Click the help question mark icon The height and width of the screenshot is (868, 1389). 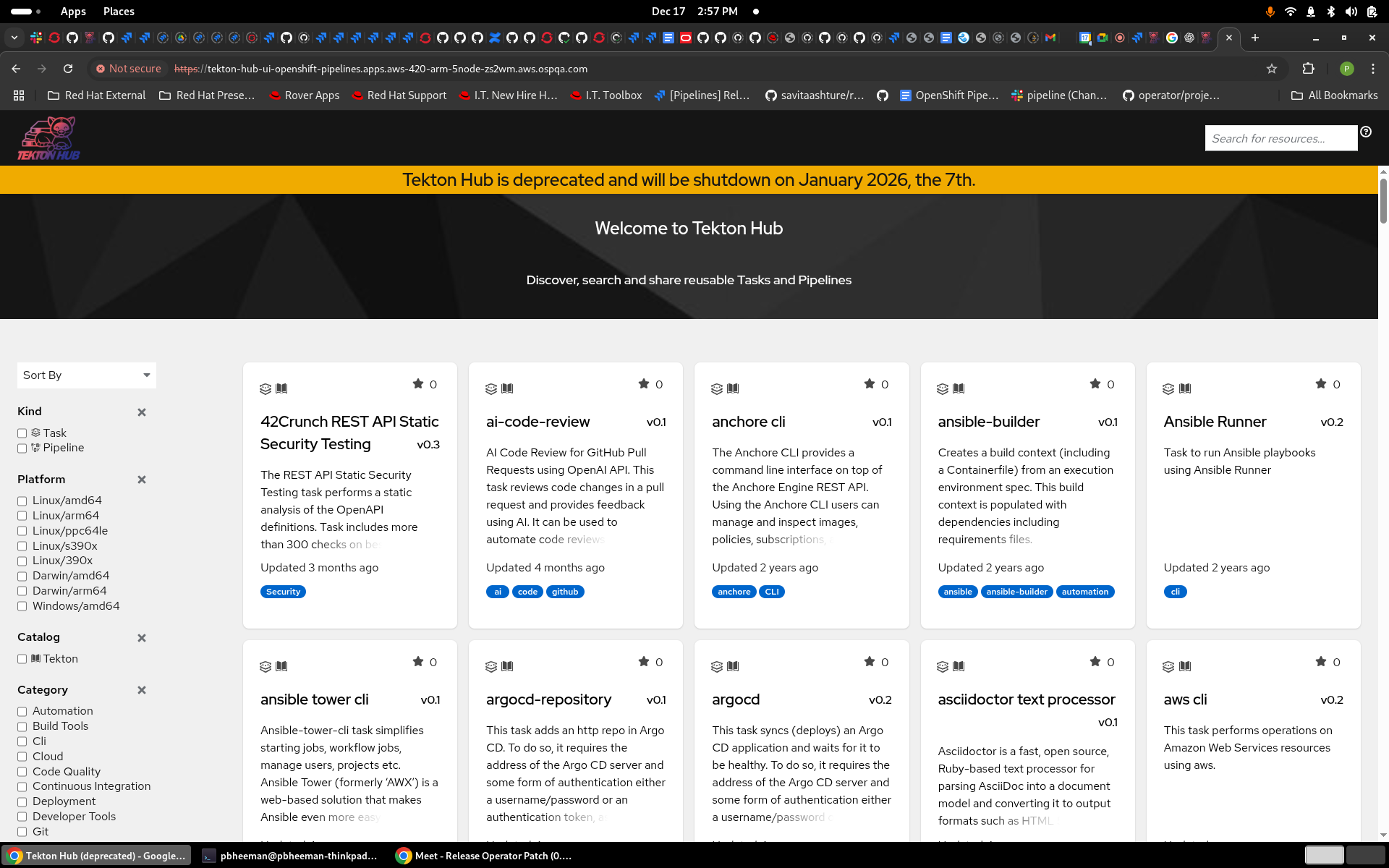(1366, 132)
